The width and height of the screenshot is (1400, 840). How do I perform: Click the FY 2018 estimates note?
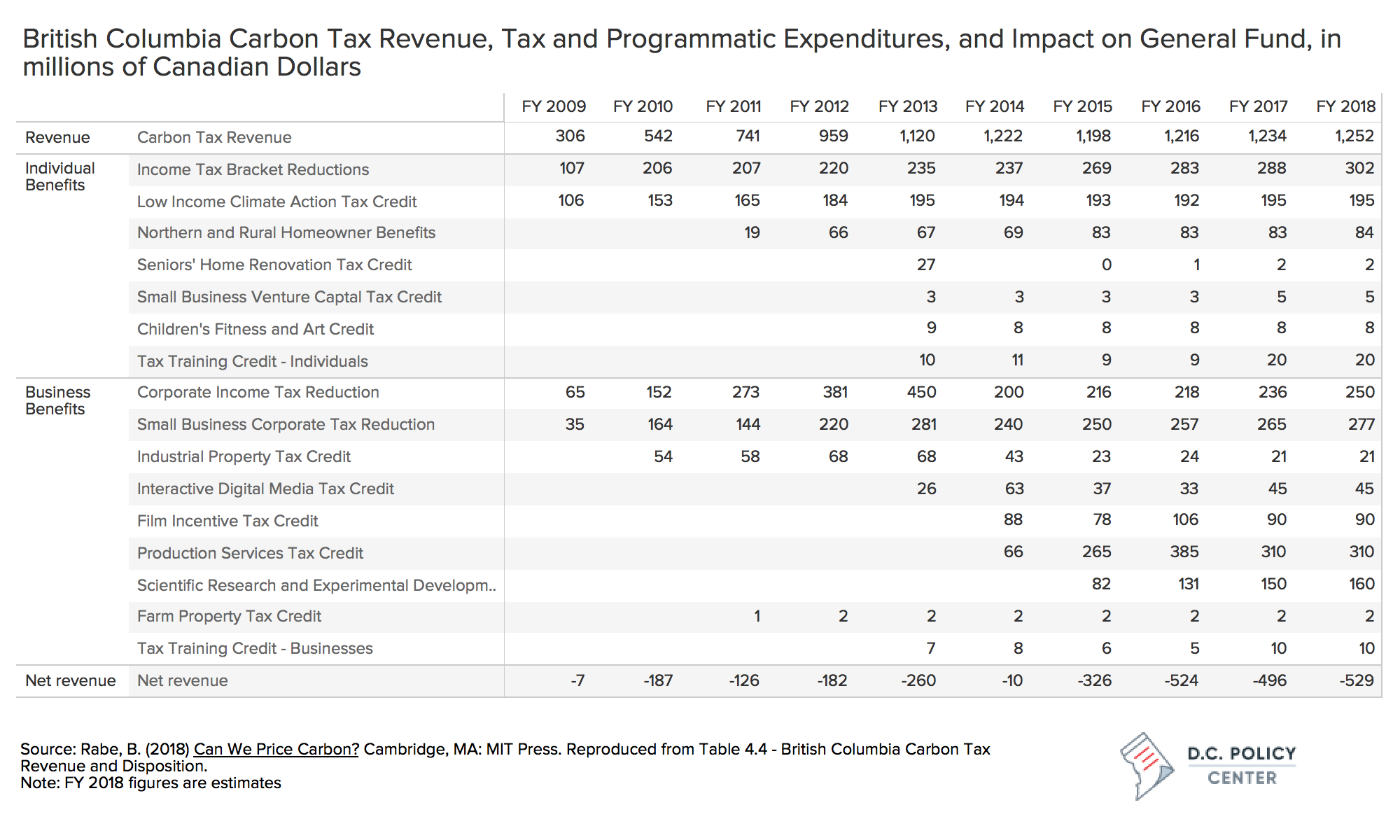point(150,783)
